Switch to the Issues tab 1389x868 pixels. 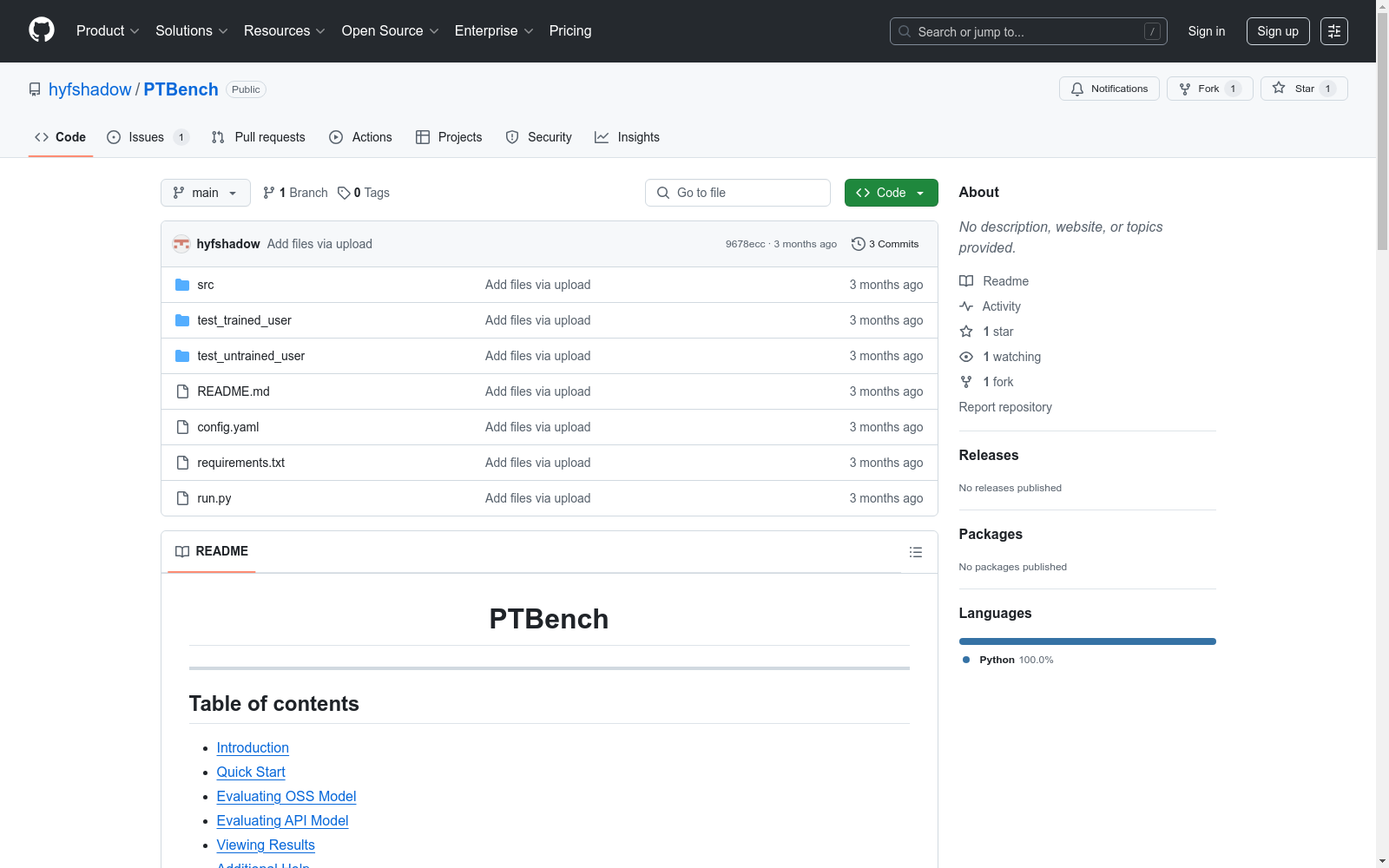click(x=148, y=137)
